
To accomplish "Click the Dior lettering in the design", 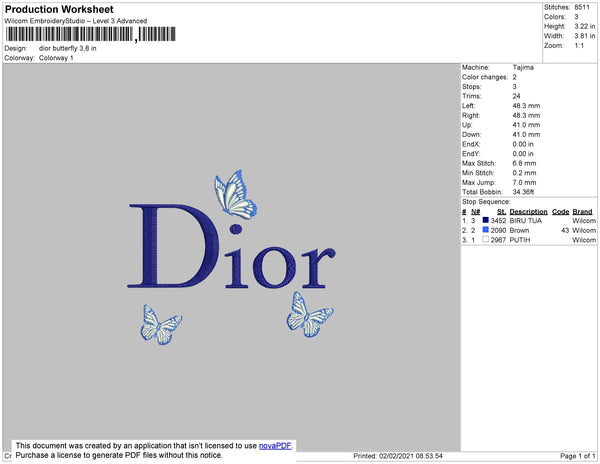I will click(231, 246).
